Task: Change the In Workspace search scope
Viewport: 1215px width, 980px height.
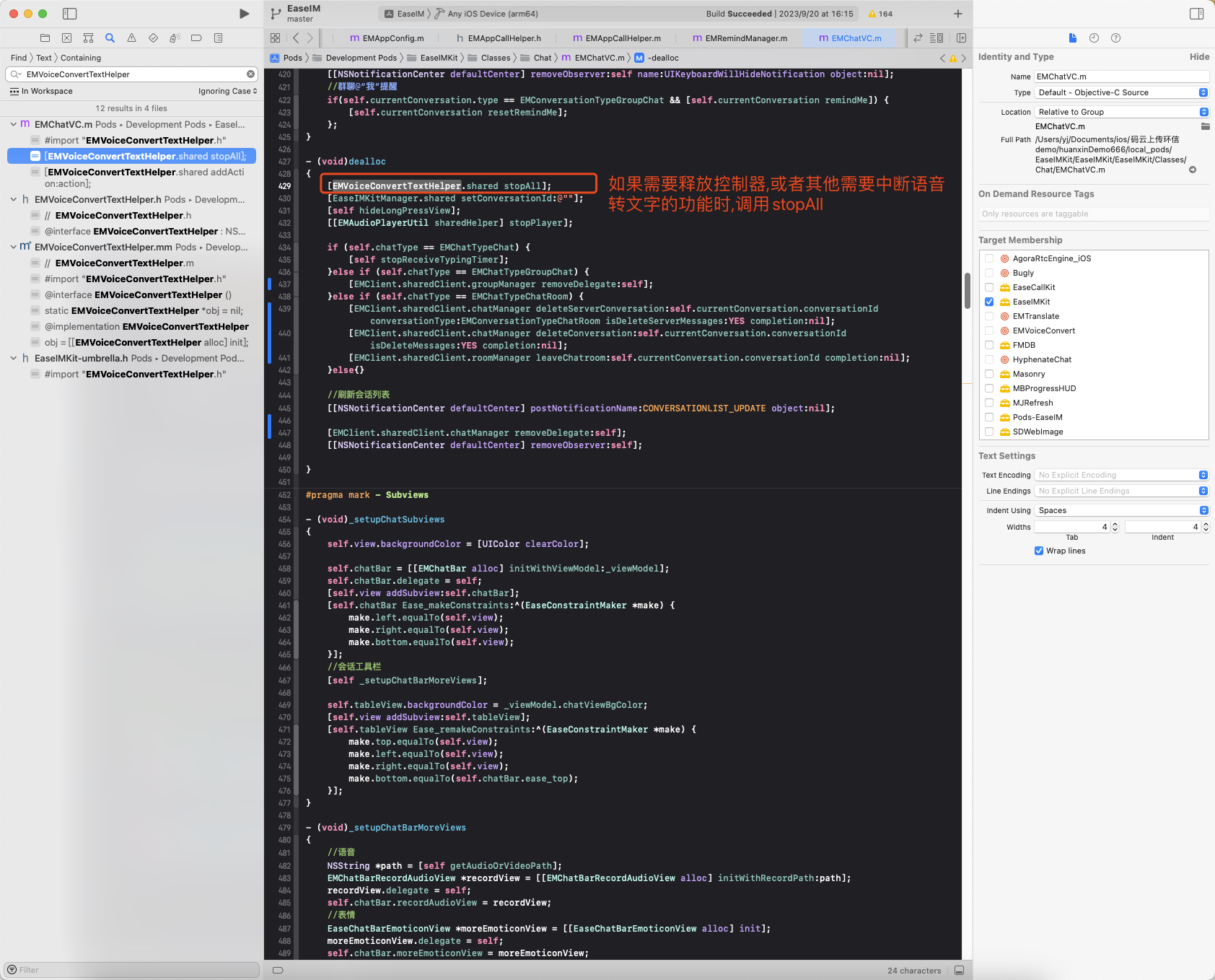Action: click(41, 92)
